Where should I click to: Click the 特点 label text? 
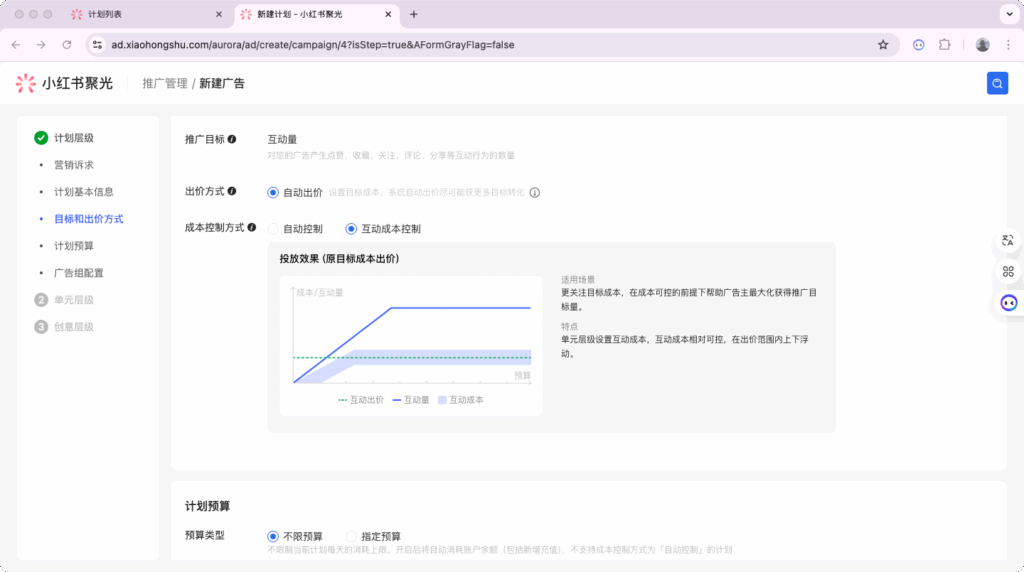[x=569, y=326]
